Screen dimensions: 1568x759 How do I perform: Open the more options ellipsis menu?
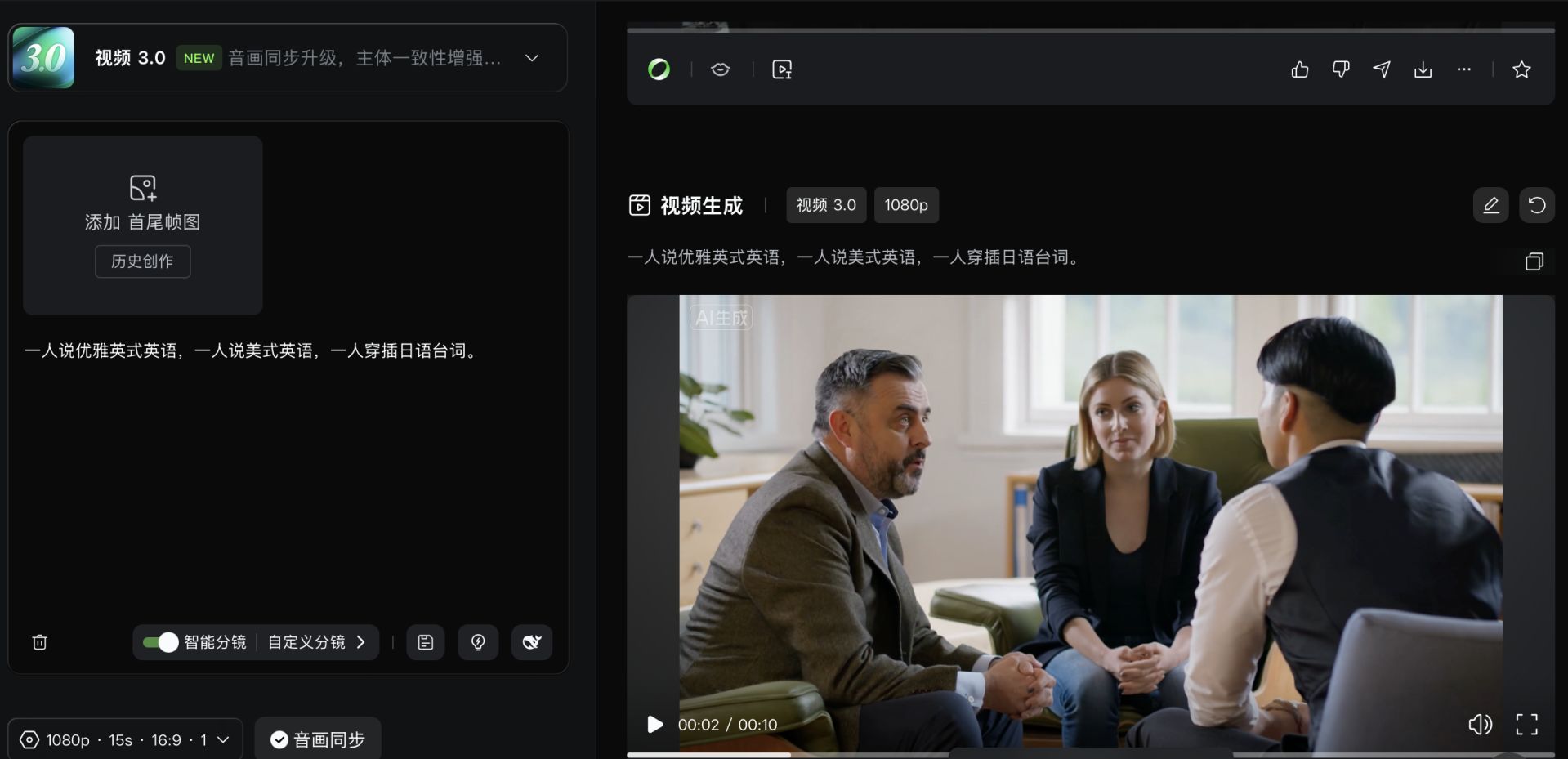(1463, 69)
